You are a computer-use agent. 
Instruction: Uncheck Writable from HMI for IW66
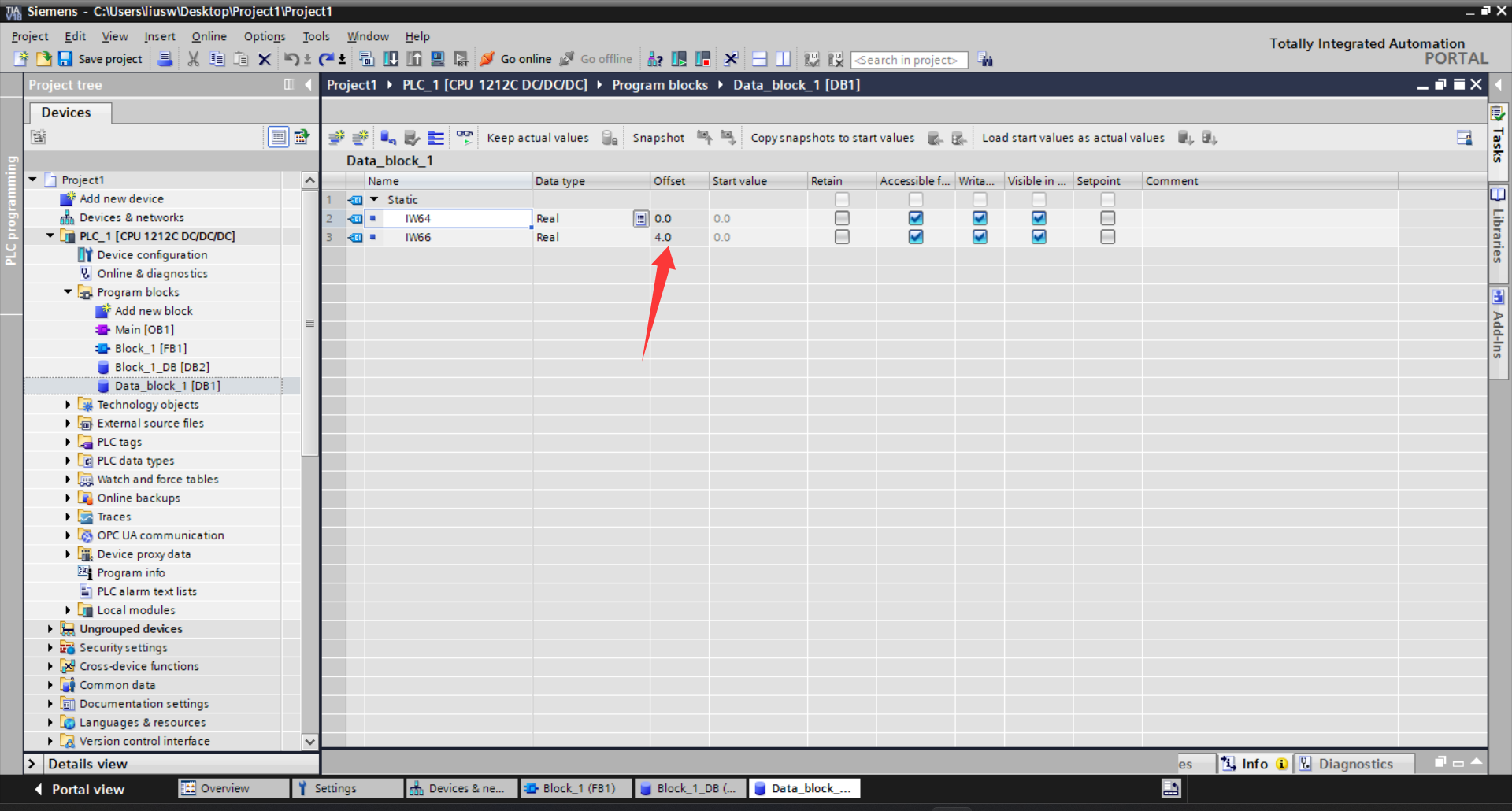click(980, 237)
